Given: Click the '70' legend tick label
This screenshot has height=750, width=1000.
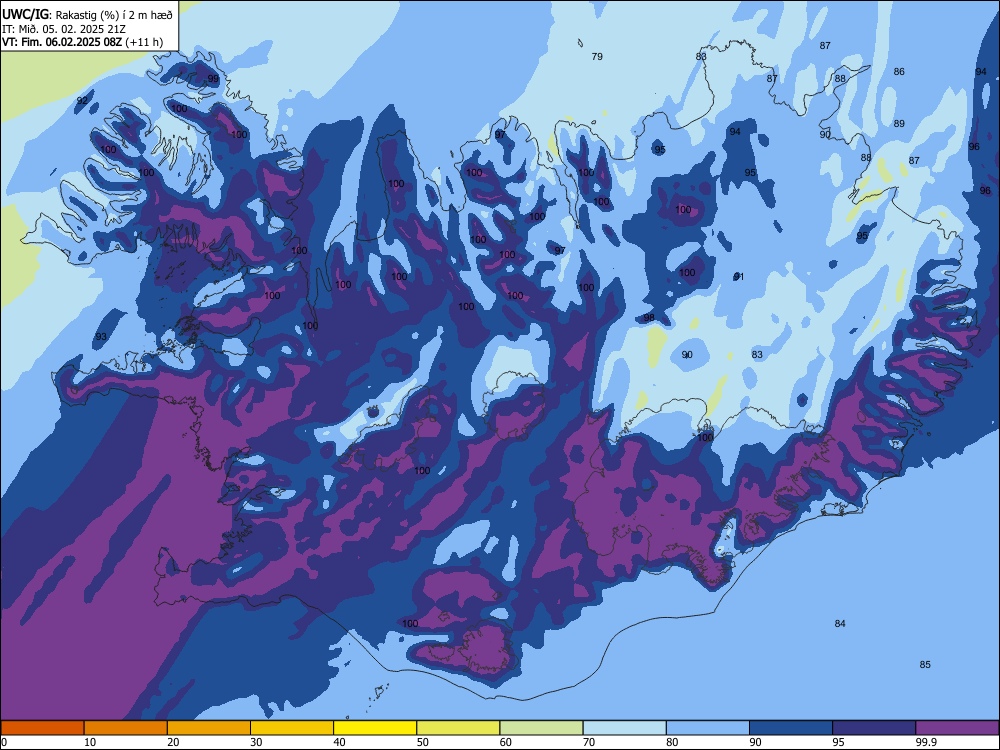Looking at the screenshot, I should (589, 742).
